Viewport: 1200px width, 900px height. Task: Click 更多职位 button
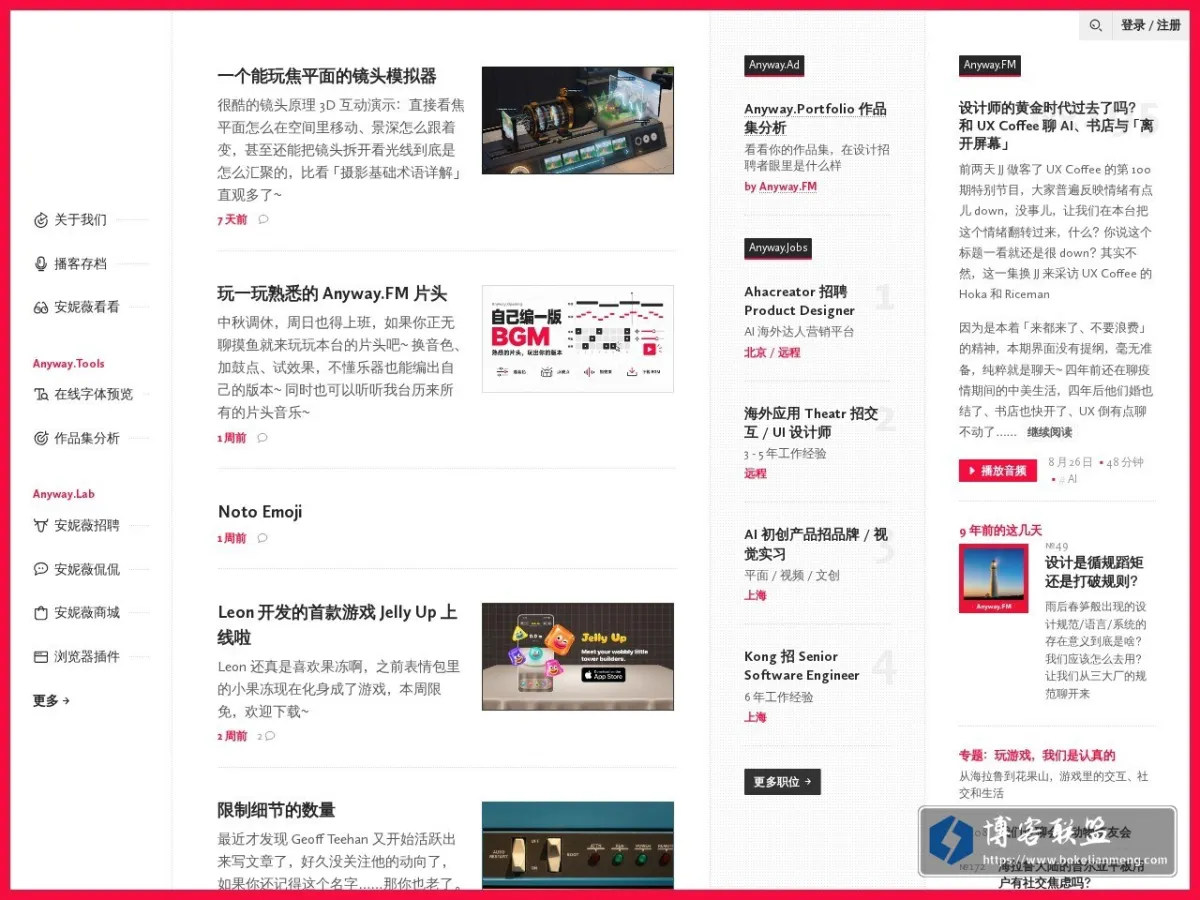tap(782, 782)
